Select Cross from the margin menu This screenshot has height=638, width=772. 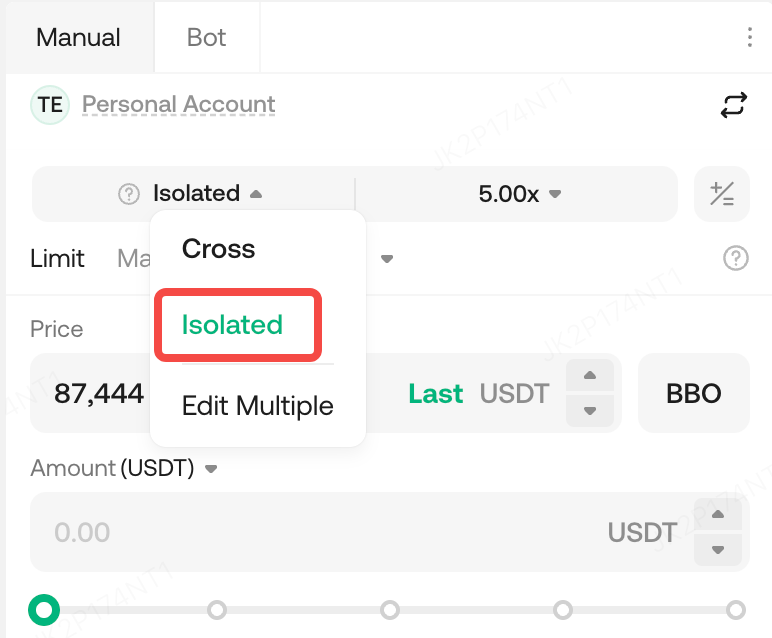[x=218, y=249]
